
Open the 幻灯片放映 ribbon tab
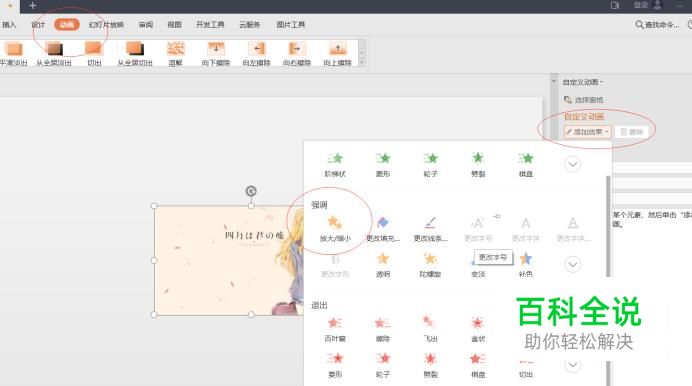click(106, 25)
